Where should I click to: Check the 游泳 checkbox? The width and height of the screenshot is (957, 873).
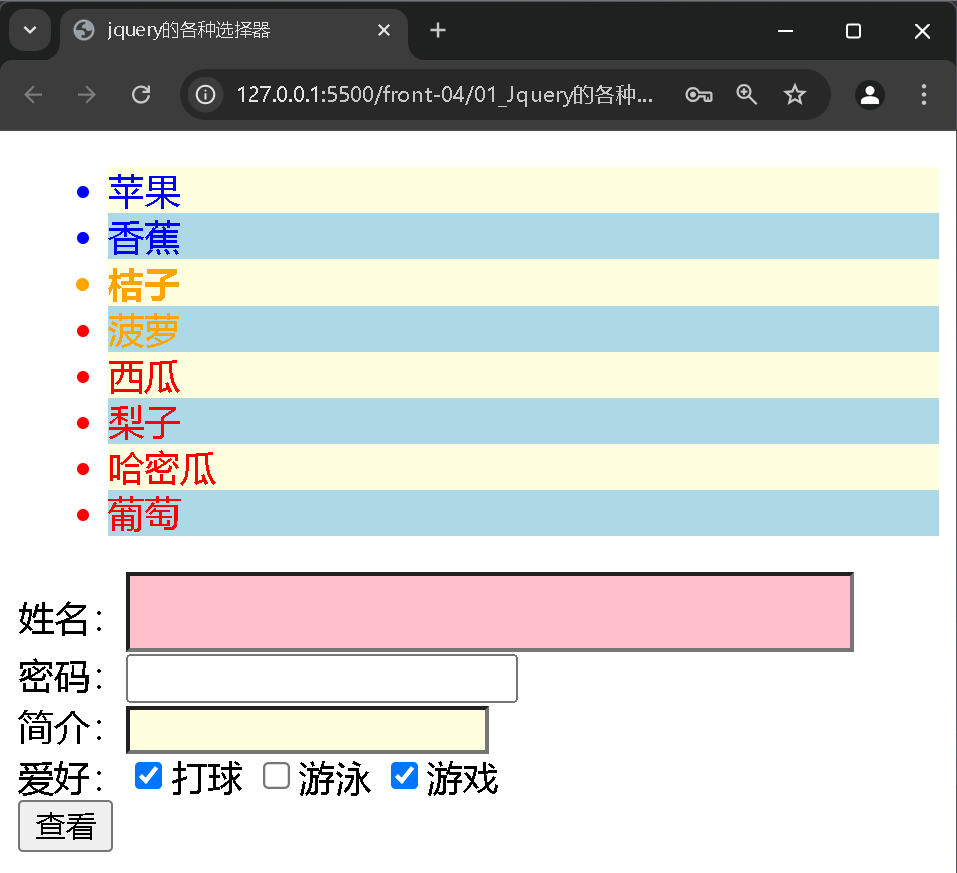[x=276, y=776]
